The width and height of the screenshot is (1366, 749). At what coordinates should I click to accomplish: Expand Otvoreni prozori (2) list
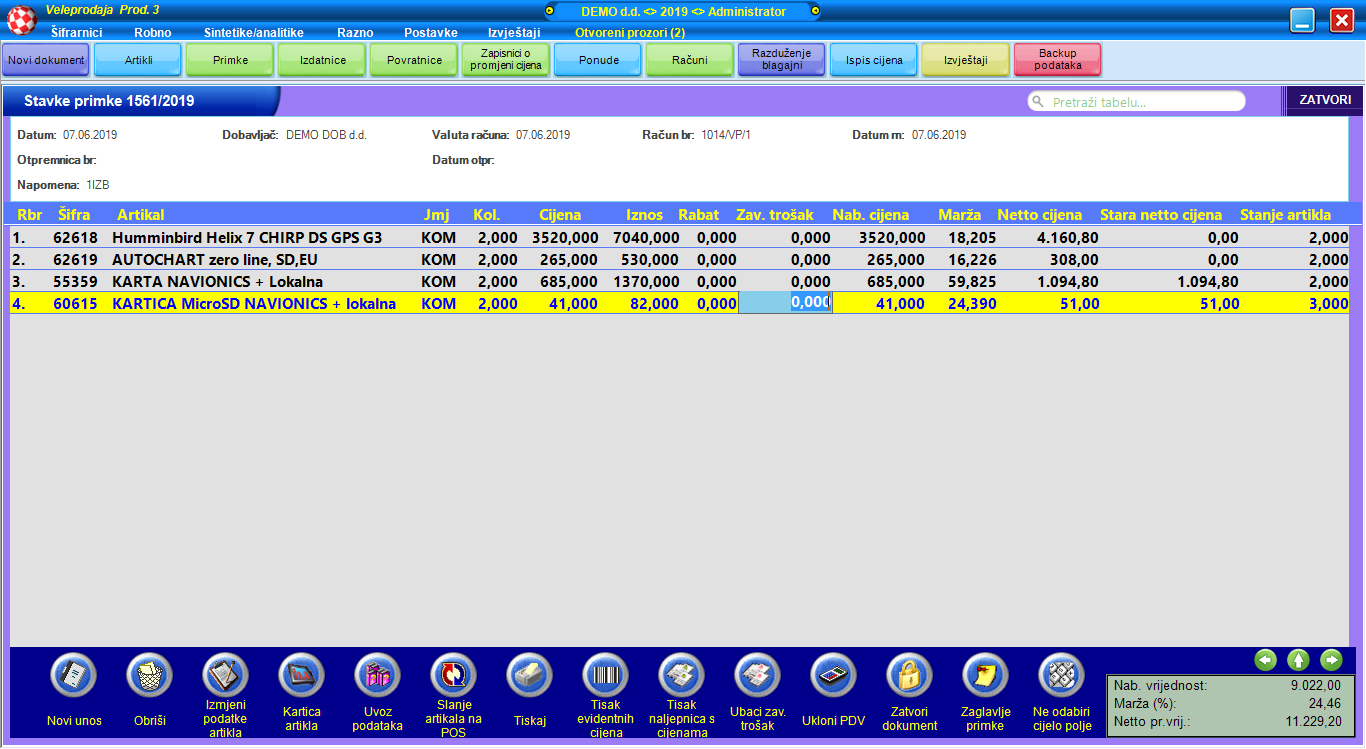point(629,32)
